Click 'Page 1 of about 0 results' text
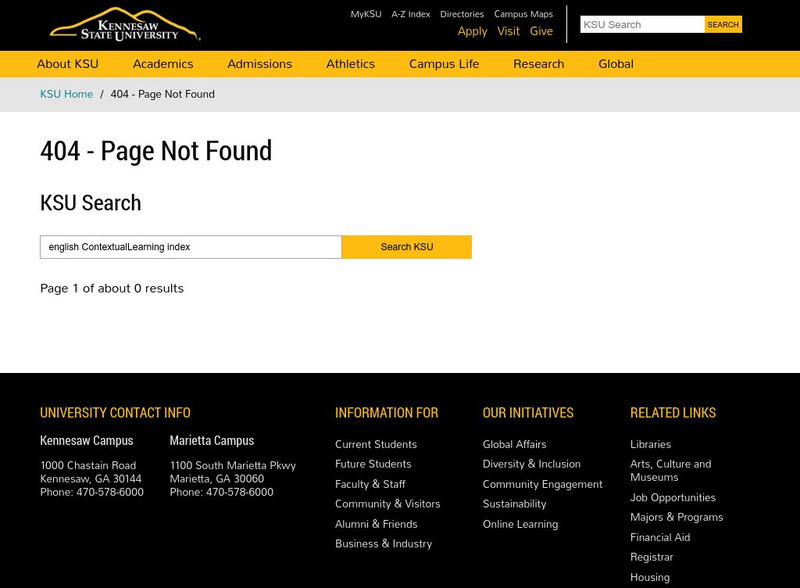Screen dimensions: 800x588 (112, 289)
